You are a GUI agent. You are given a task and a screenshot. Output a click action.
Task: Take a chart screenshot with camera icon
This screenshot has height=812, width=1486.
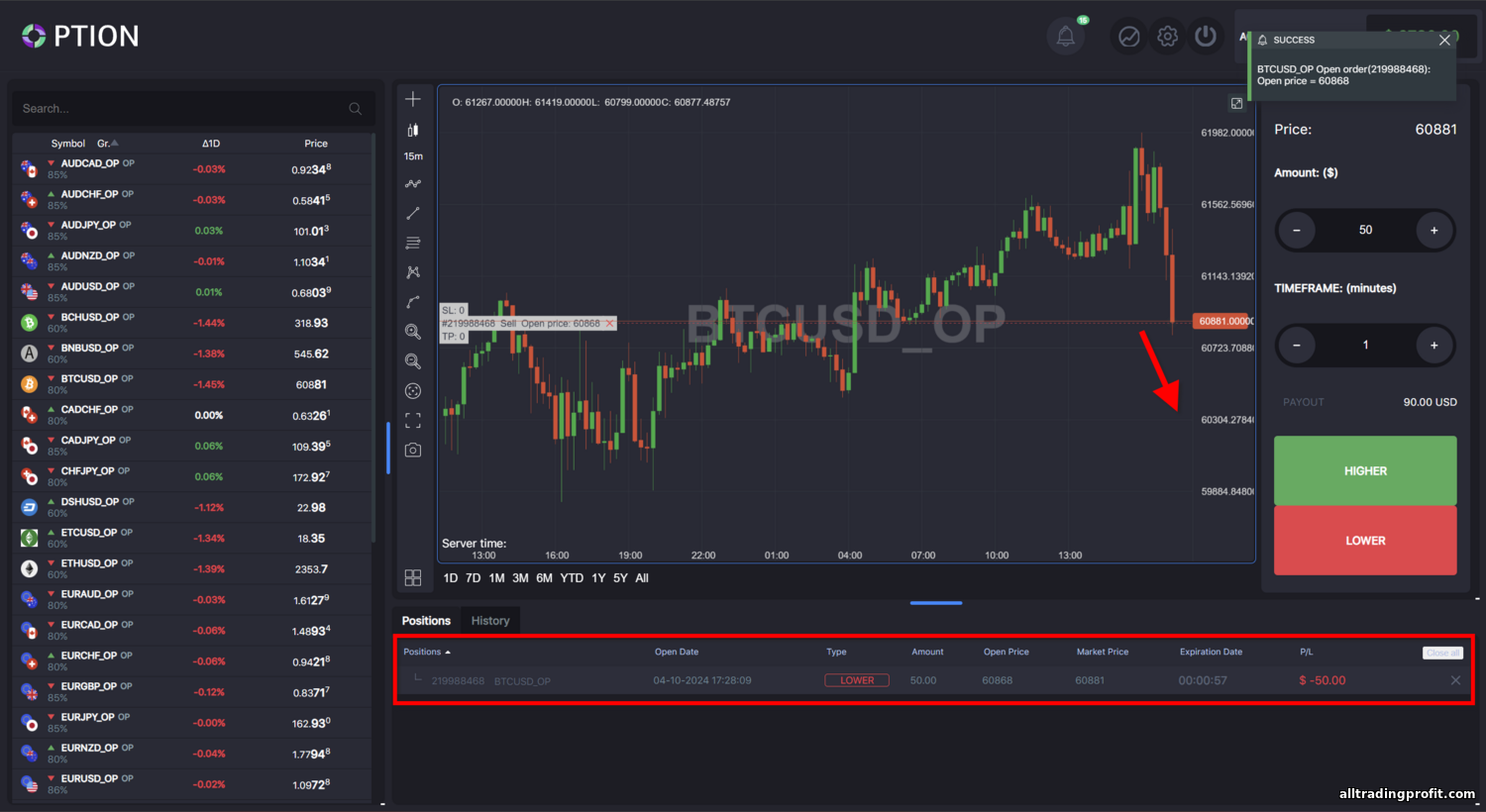pyautogui.click(x=413, y=450)
